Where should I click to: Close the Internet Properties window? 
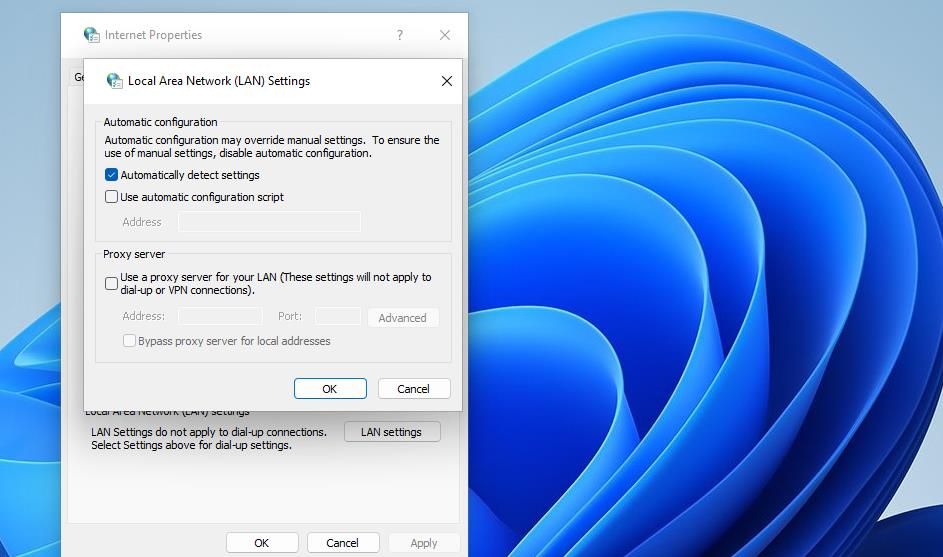(x=444, y=35)
